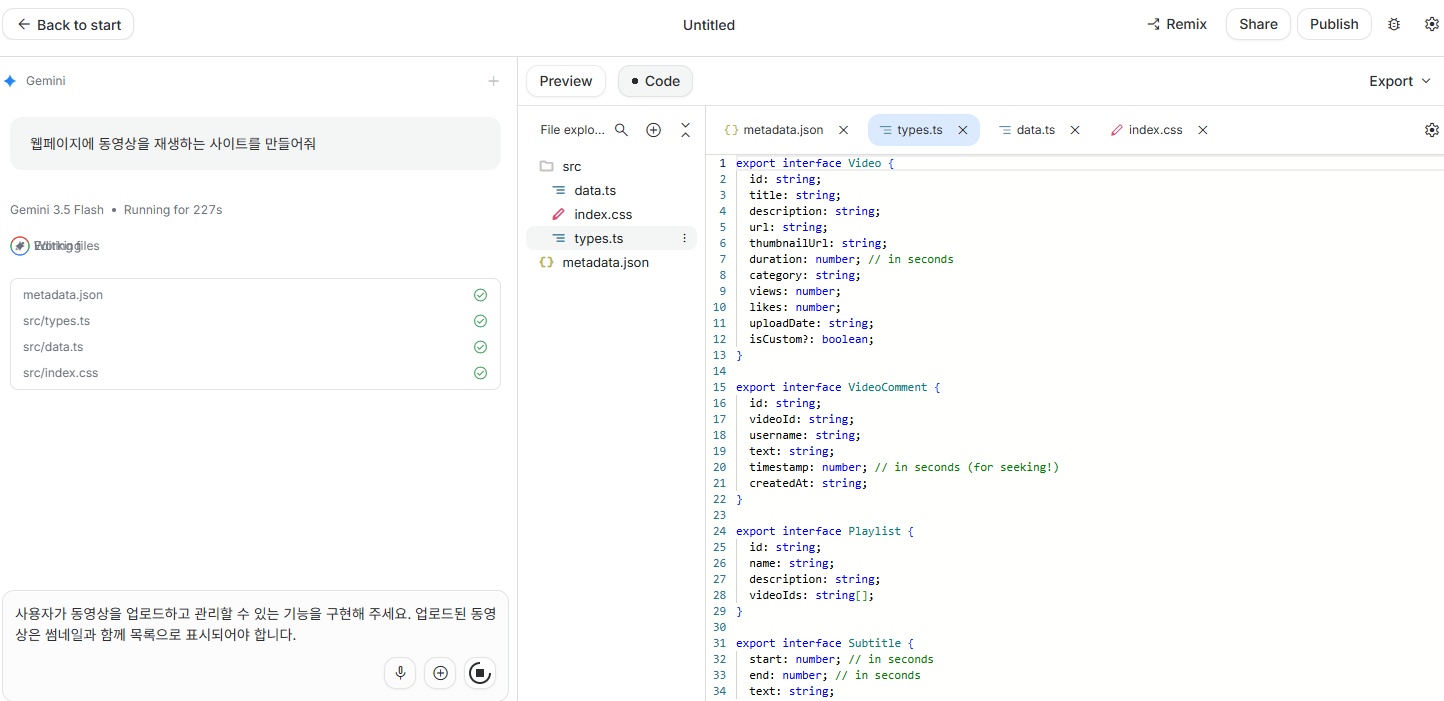
Task: Click the metadata.json entry in the chat list
Action: (x=63, y=295)
